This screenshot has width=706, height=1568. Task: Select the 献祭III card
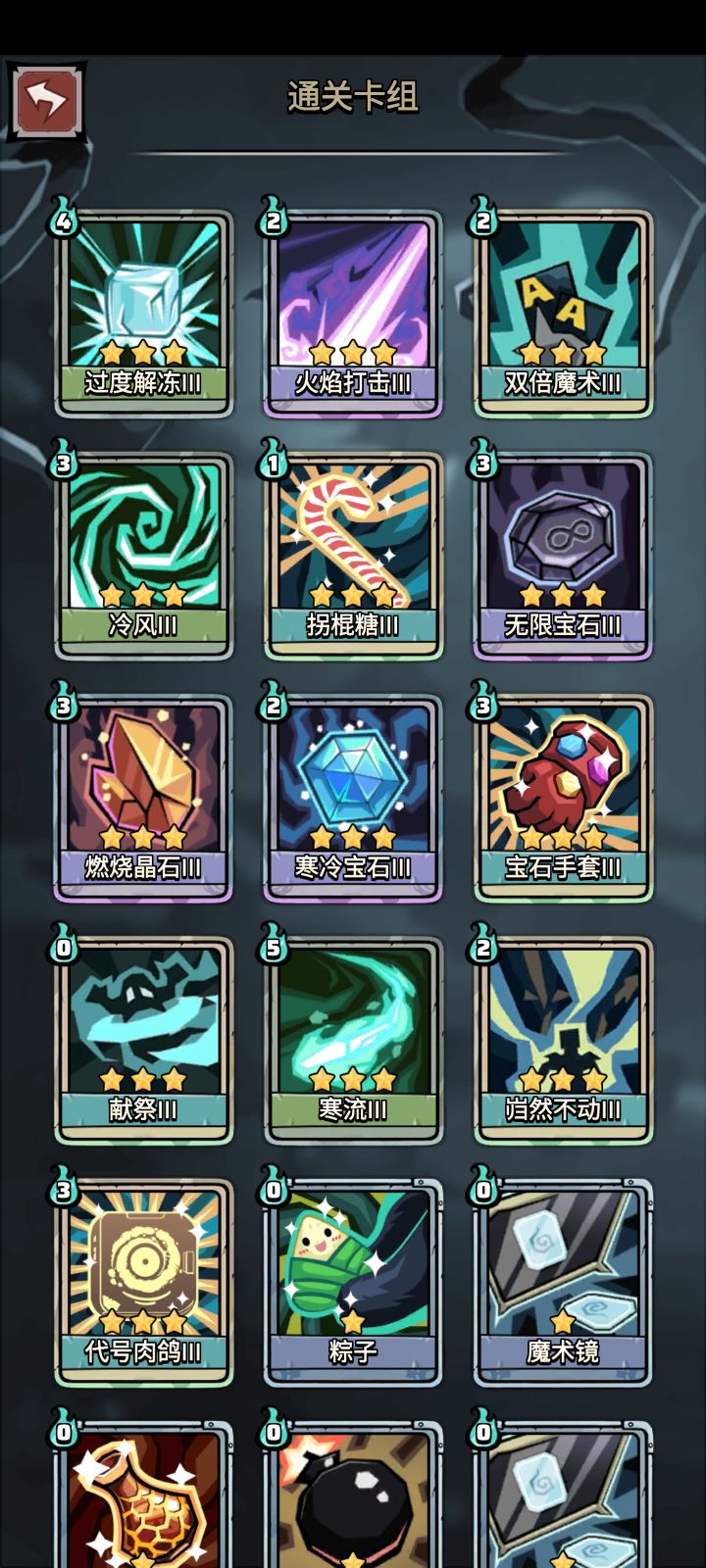[x=143, y=1040]
